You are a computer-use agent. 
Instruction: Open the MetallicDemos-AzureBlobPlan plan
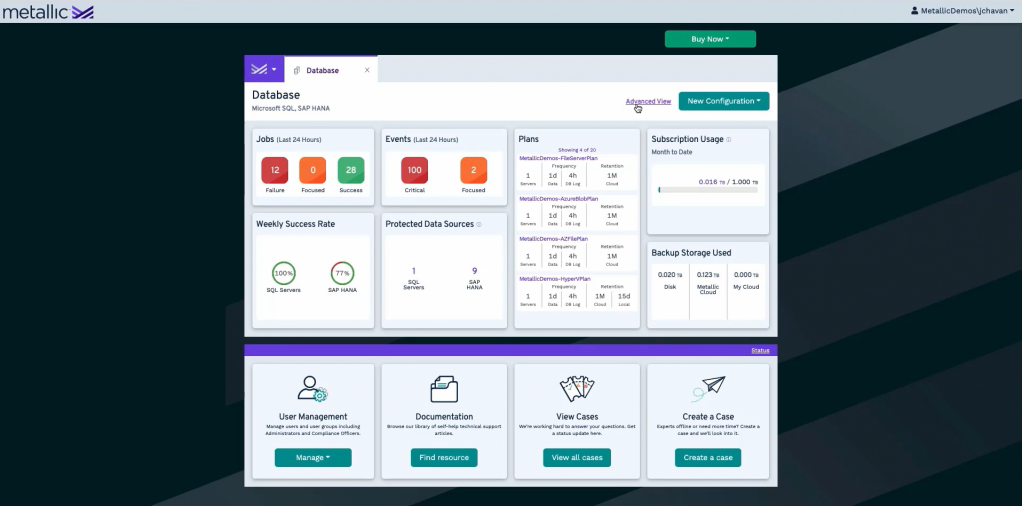[559, 199]
